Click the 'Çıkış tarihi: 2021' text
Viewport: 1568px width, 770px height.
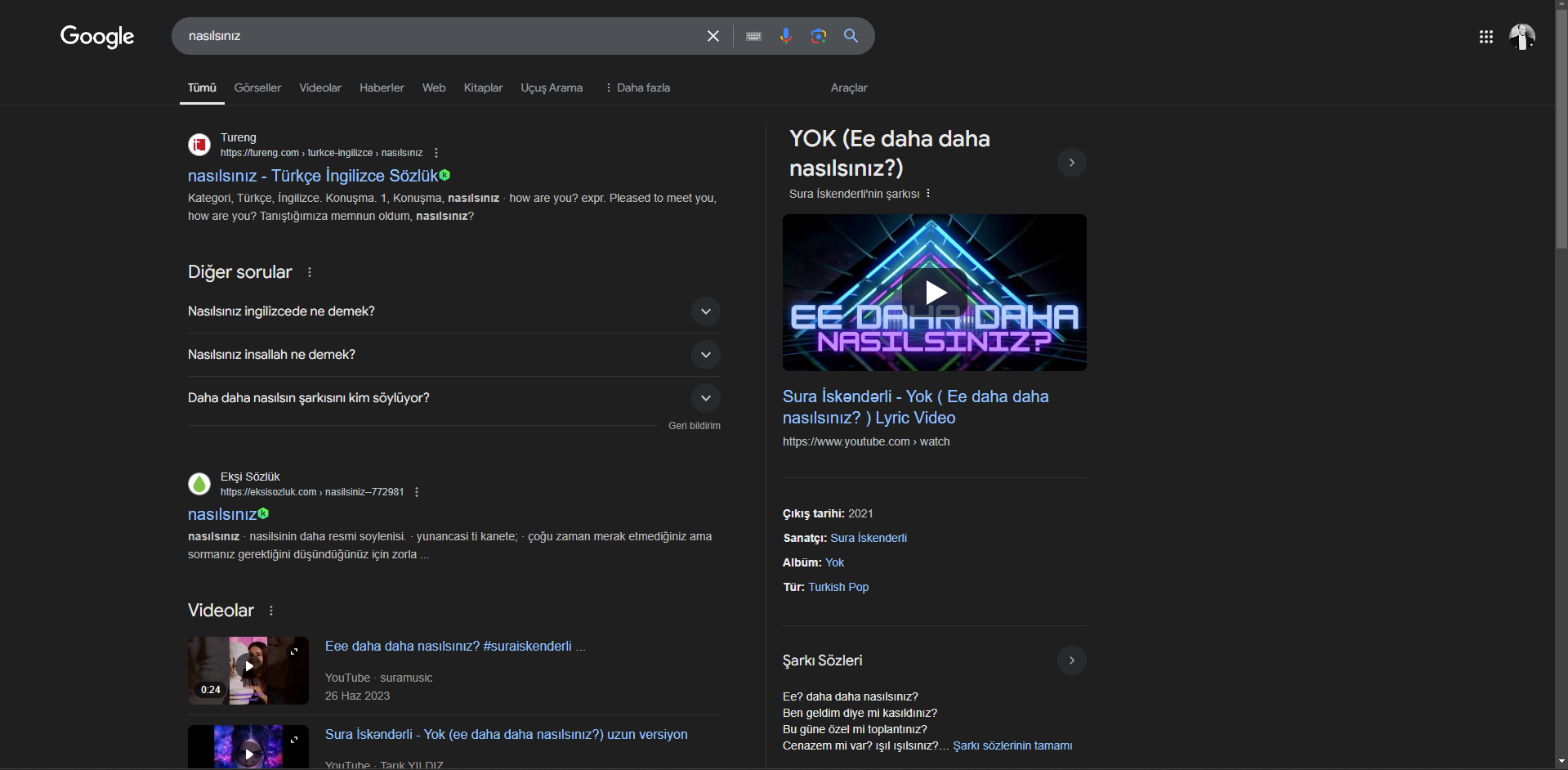click(x=828, y=513)
